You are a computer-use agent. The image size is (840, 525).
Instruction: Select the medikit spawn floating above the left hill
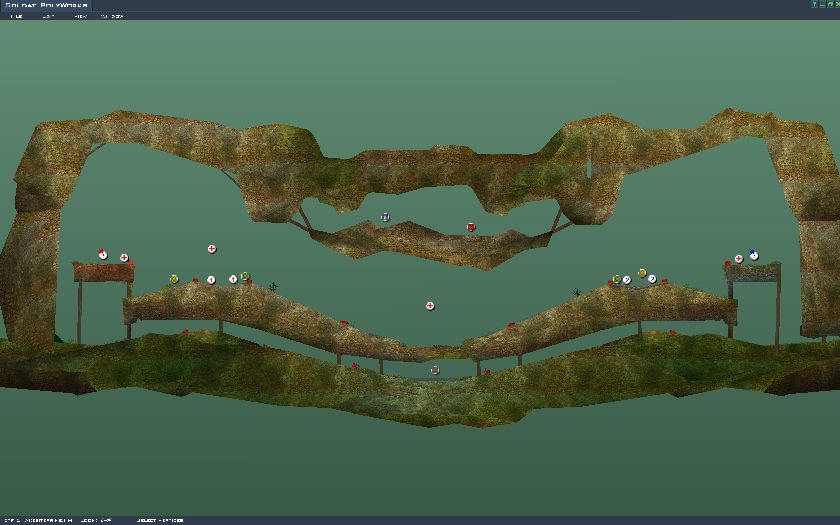click(212, 249)
